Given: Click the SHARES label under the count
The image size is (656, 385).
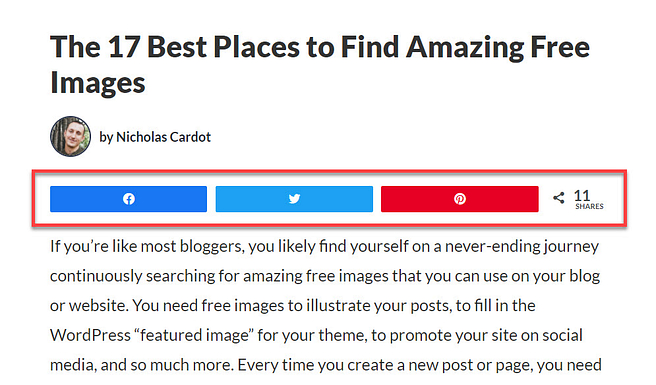Looking at the screenshot, I should (x=589, y=206).
